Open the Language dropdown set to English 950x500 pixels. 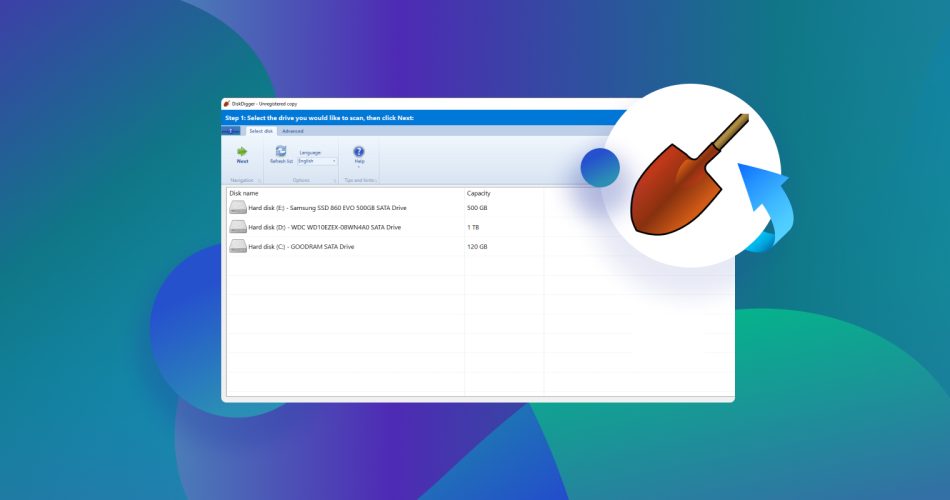(317, 161)
